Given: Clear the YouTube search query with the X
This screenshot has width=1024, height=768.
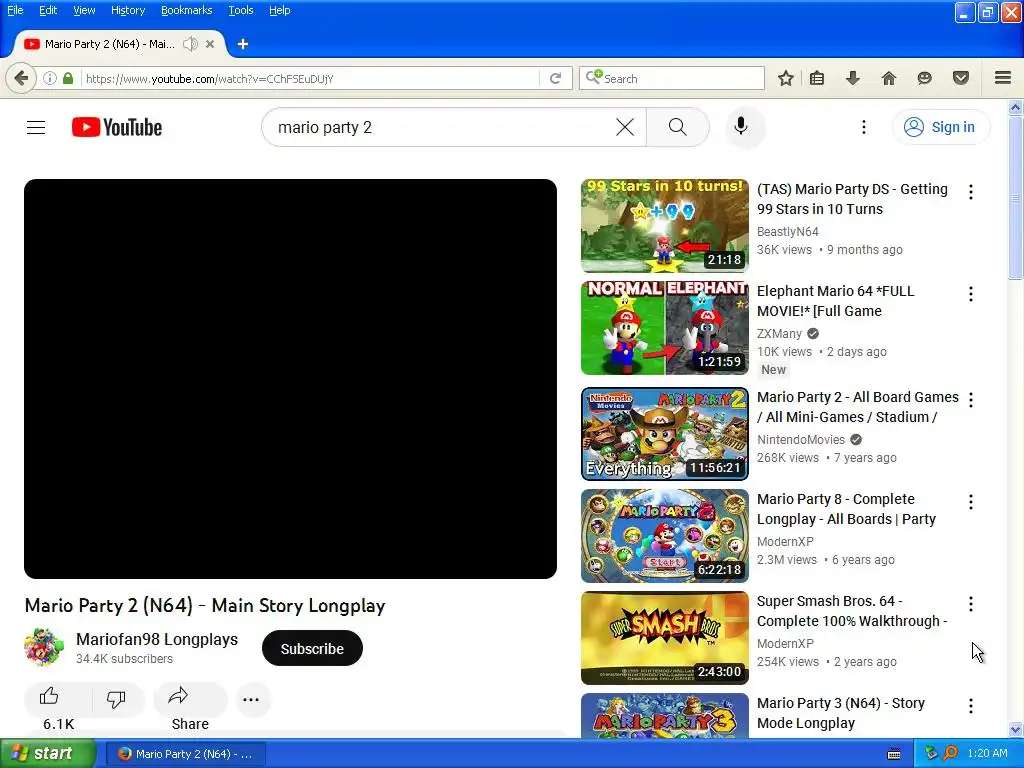Looking at the screenshot, I should pyautogui.click(x=625, y=127).
